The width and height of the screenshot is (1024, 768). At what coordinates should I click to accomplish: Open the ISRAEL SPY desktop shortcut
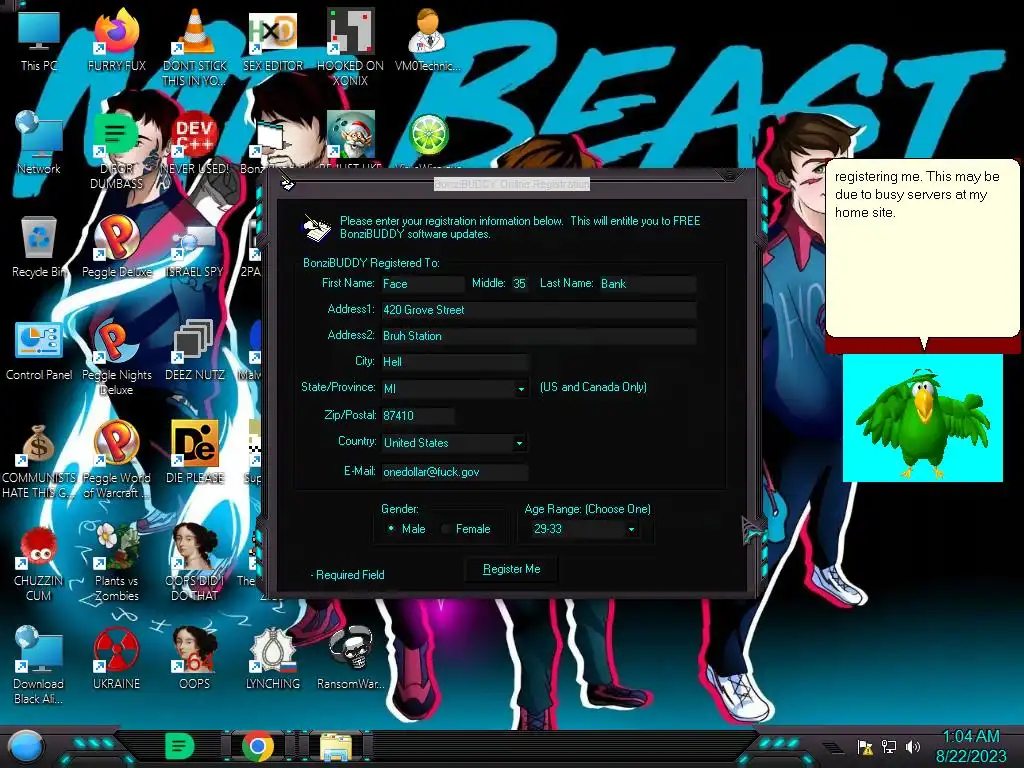pos(195,246)
